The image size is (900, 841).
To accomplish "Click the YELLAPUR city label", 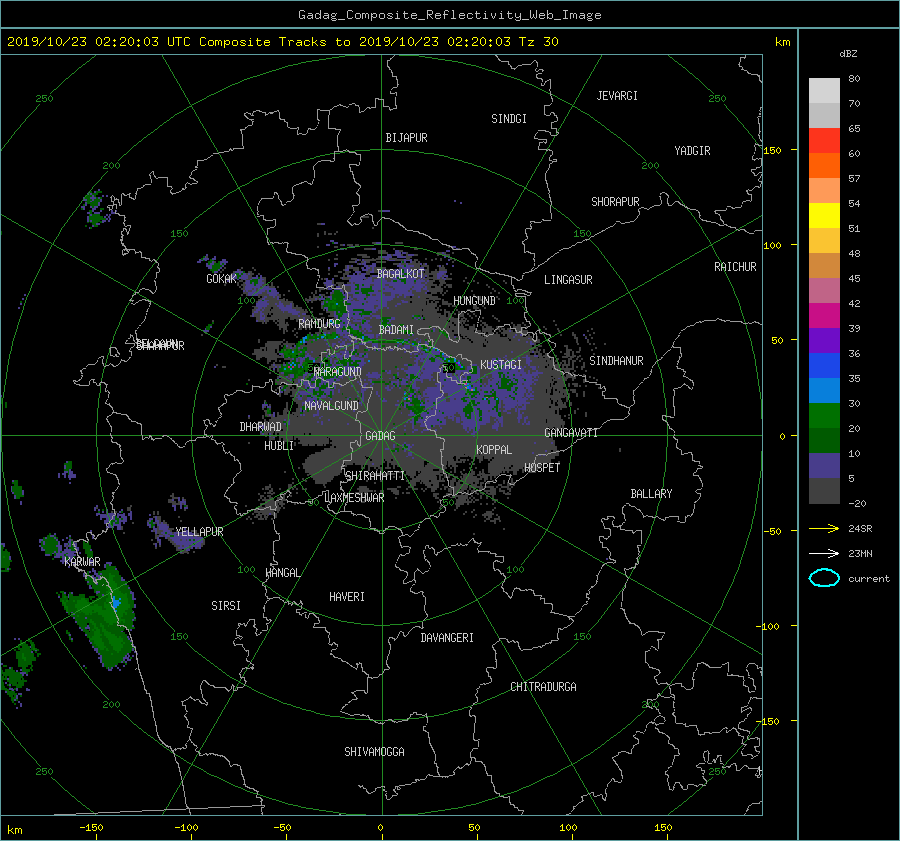I will tap(199, 532).
